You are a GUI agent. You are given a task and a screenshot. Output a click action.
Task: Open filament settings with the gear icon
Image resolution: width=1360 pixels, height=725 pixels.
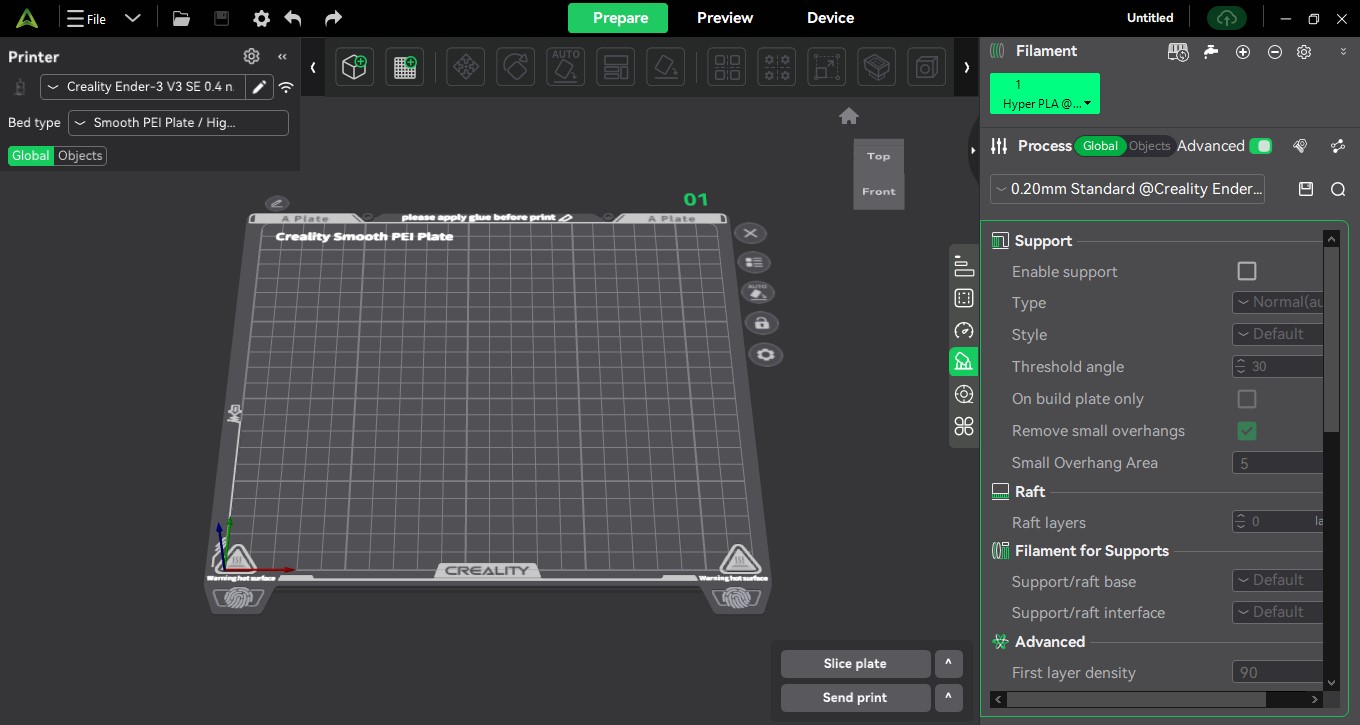tap(1304, 51)
